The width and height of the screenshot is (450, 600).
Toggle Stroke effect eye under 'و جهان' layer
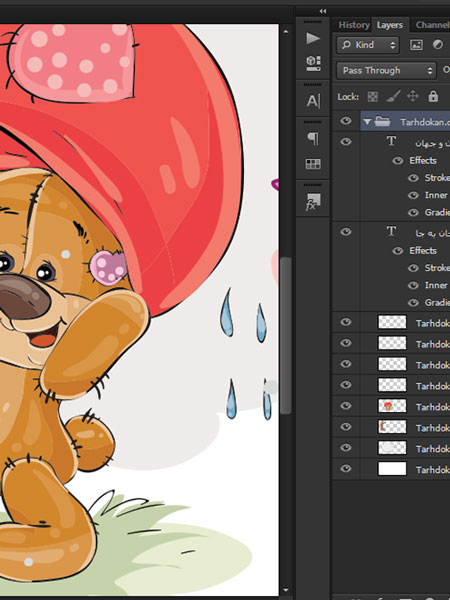point(413,178)
